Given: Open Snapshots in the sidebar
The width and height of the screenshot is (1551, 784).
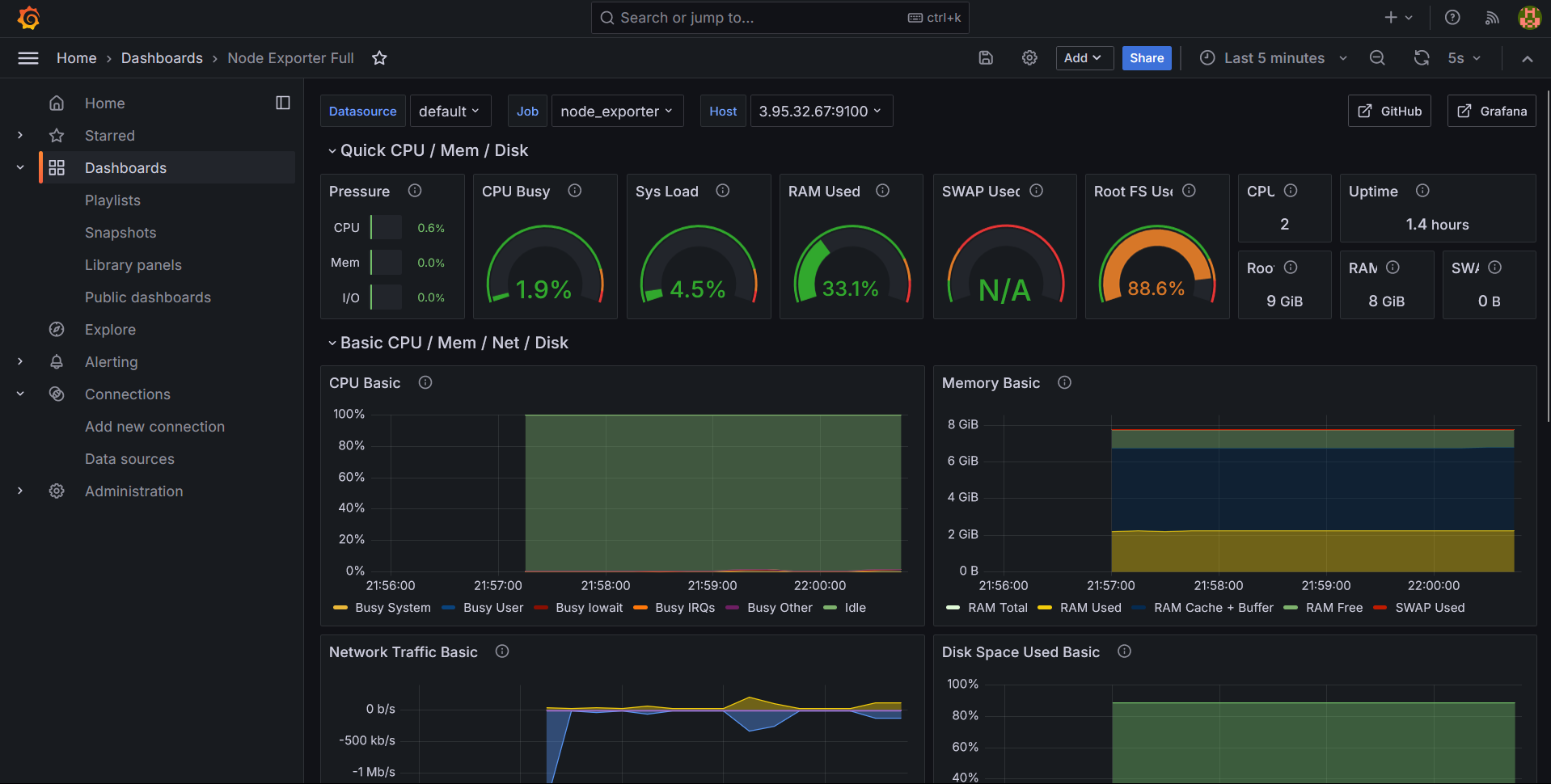Looking at the screenshot, I should pyautogui.click(x=120, y=232).
